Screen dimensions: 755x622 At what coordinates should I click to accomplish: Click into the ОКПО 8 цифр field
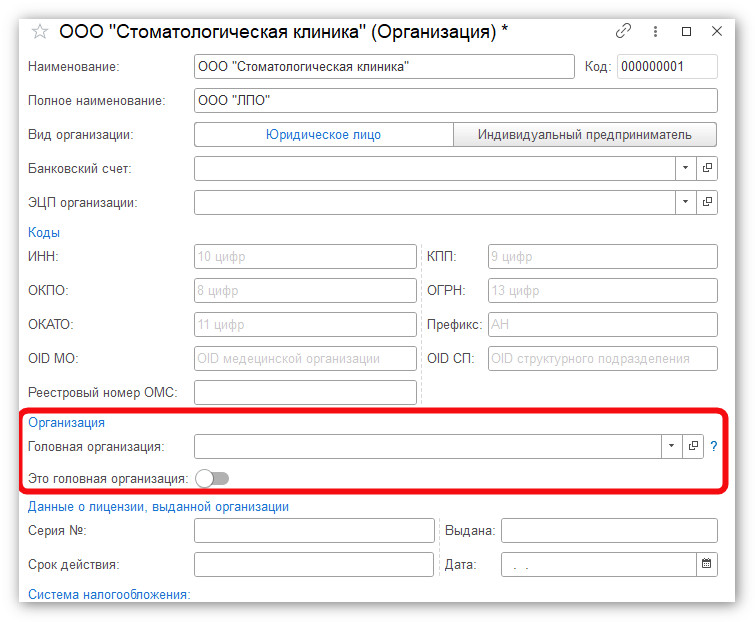[x=305, y=290]
